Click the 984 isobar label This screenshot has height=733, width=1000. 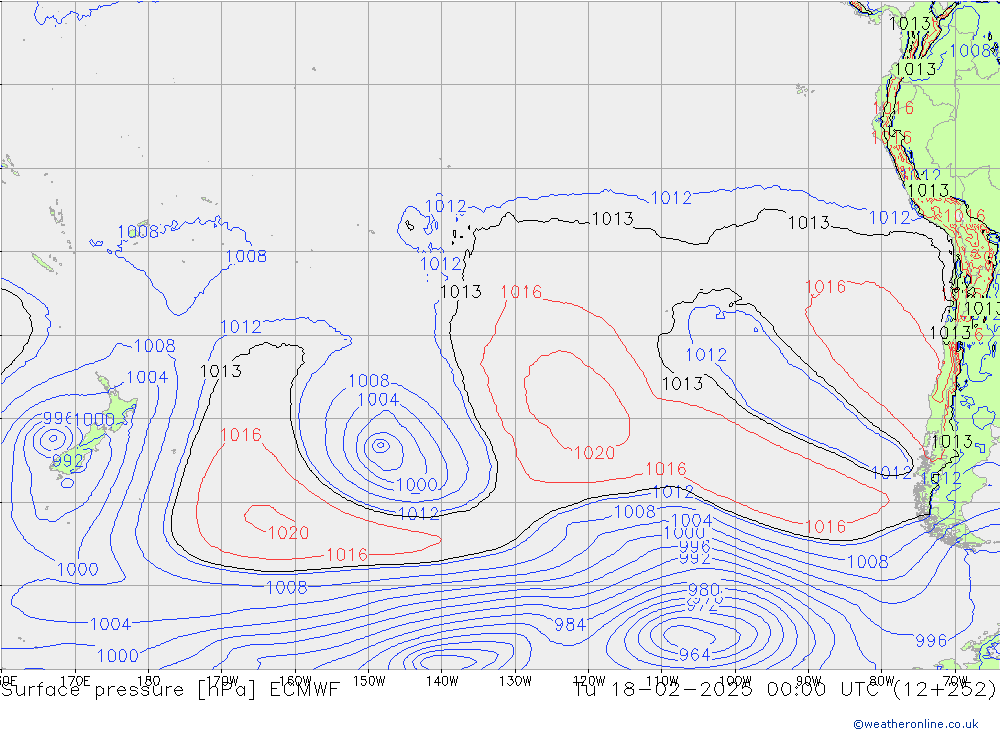[x=570, y=625]
